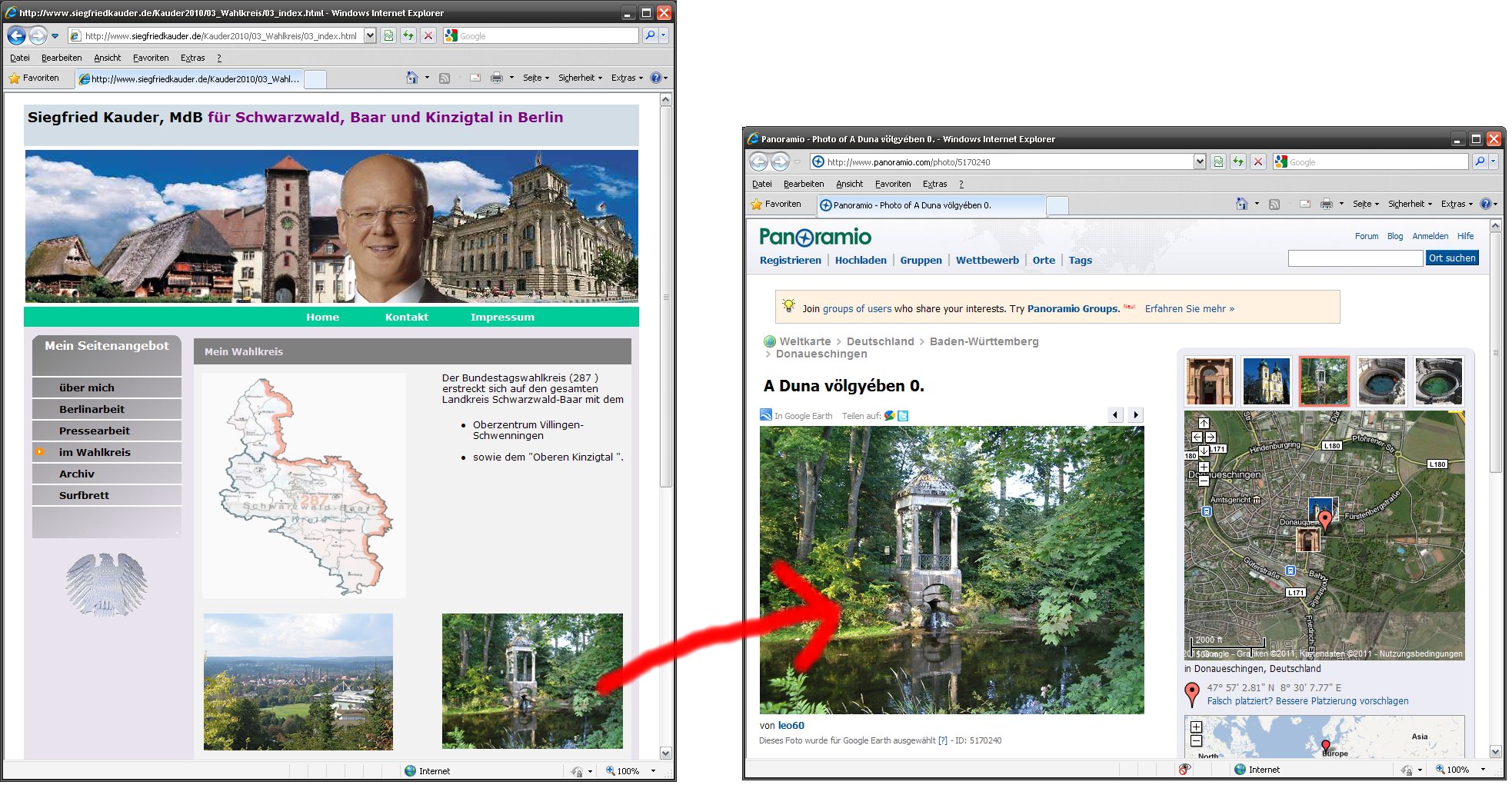1512x785 pixels.
Task: Click Baden-Württemberg breadcrumb link
Action: point(984,341)
